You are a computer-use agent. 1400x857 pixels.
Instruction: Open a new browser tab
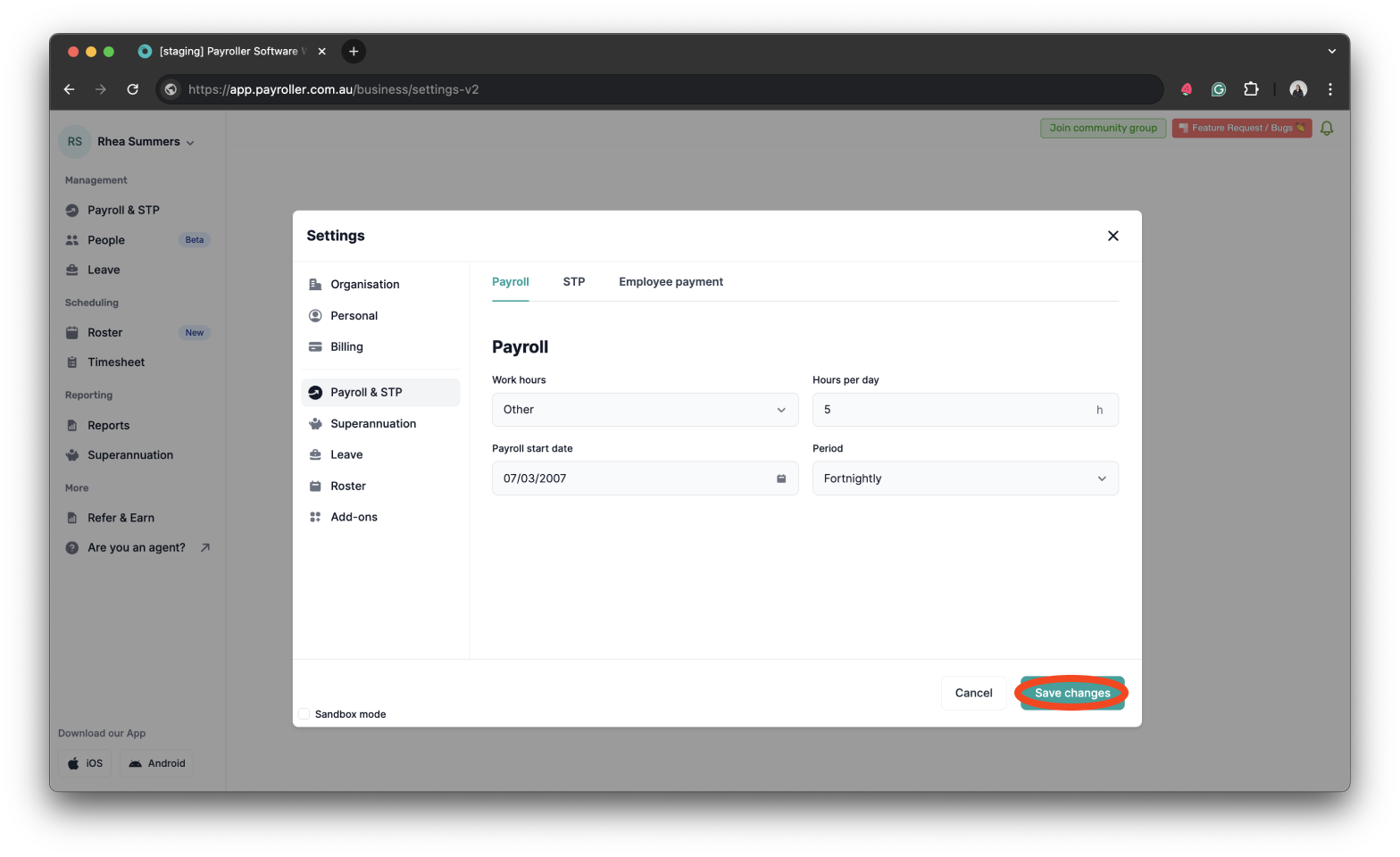click(x=354, y=52)
